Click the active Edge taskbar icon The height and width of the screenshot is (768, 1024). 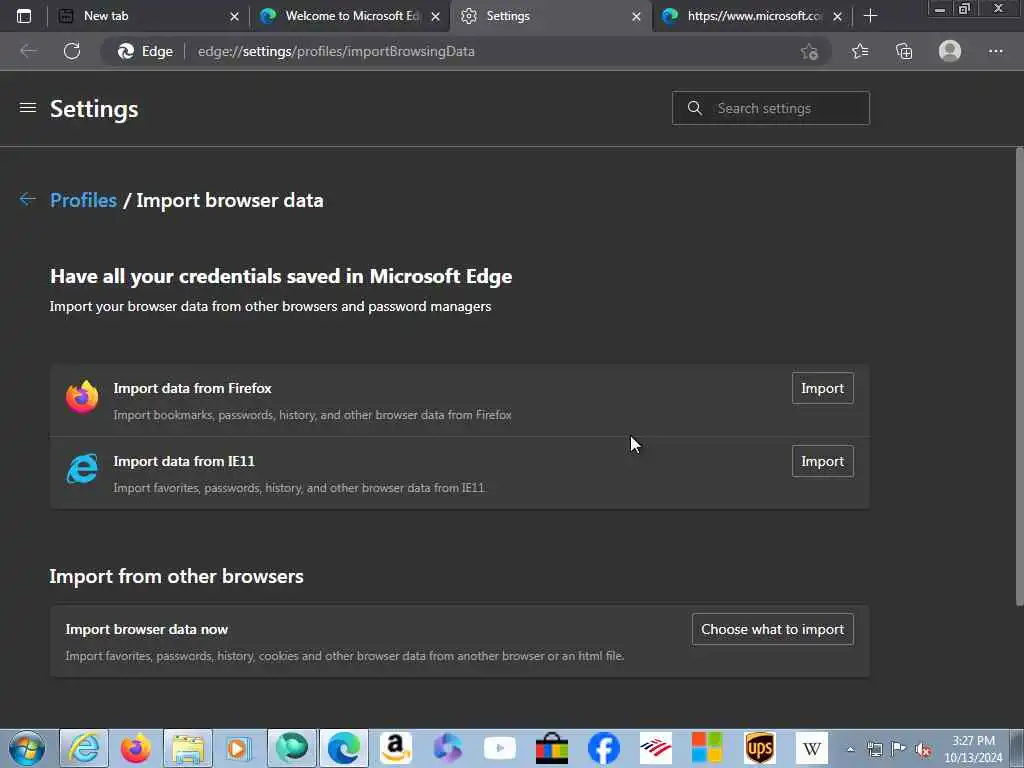pyautogui.click(x=344, y=748)
